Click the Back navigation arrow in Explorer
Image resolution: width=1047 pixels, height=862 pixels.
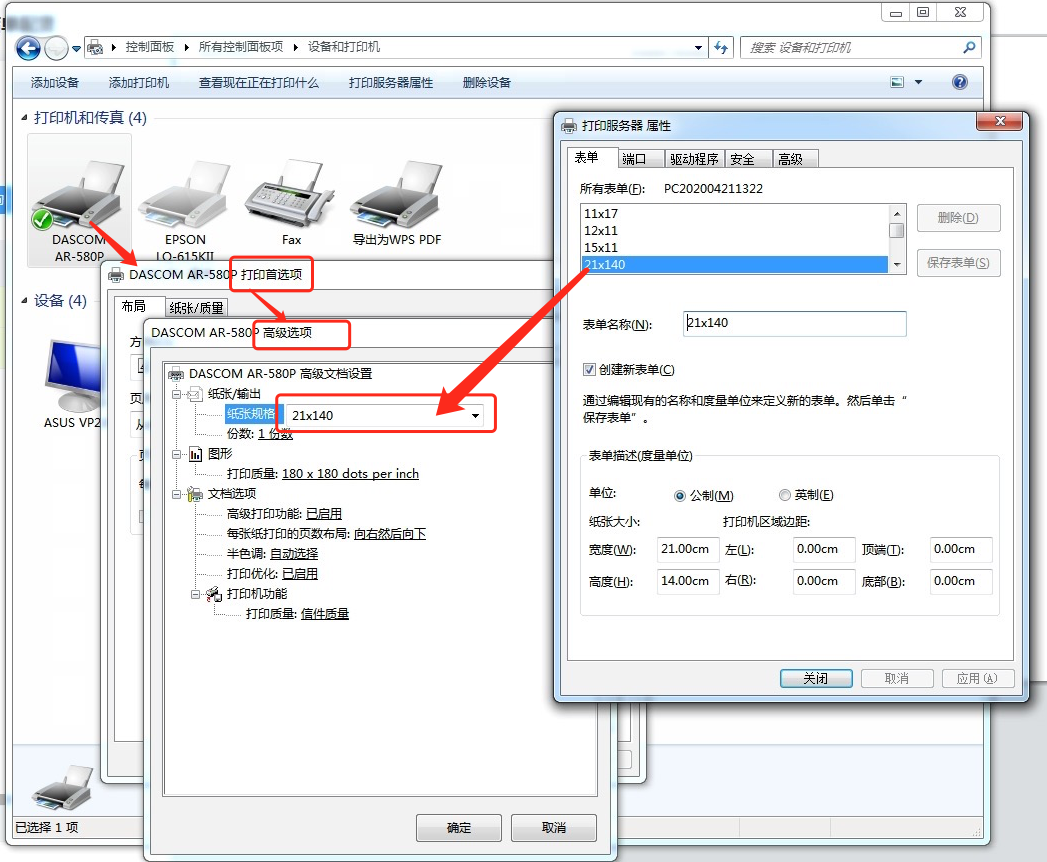(28, 48)
